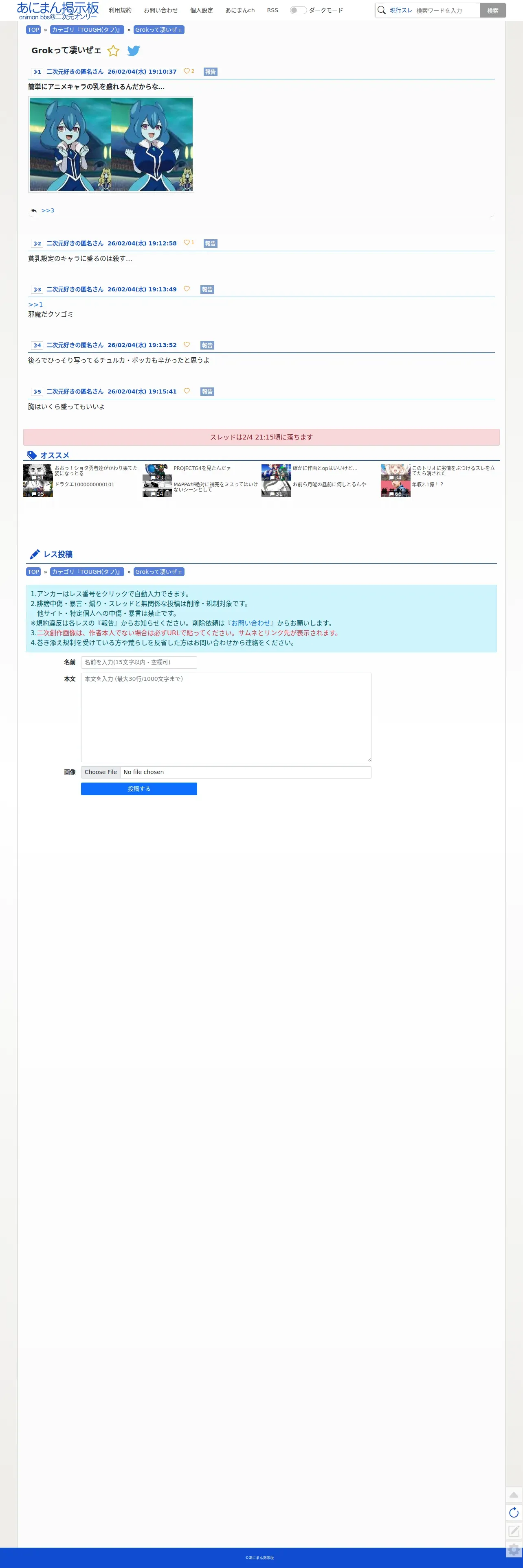Image resolution: width=523 pixels, height=1568 pixels.
Task: Report post 3 with the 報告 button
Action: point(207,290)
